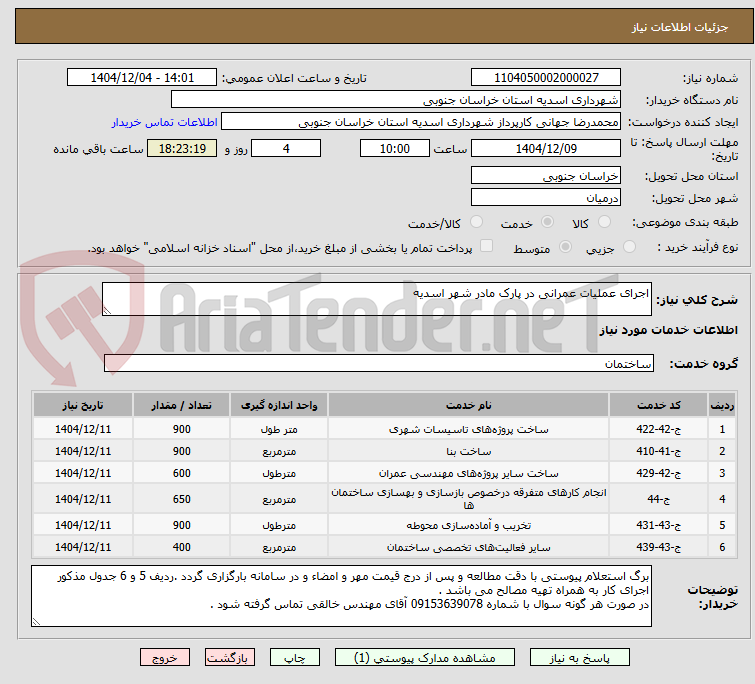The width and height of the screenshot is (755, 684).
Task: Click service code ج-43-431
Action: [658, 525]
